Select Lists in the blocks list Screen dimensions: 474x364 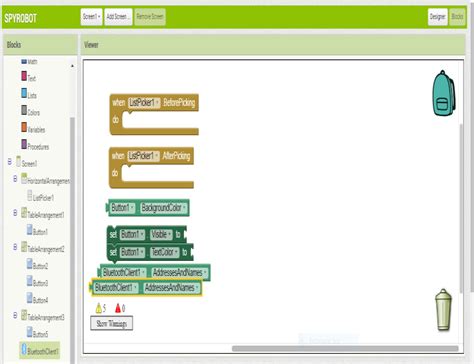click(x=32, y=96)
